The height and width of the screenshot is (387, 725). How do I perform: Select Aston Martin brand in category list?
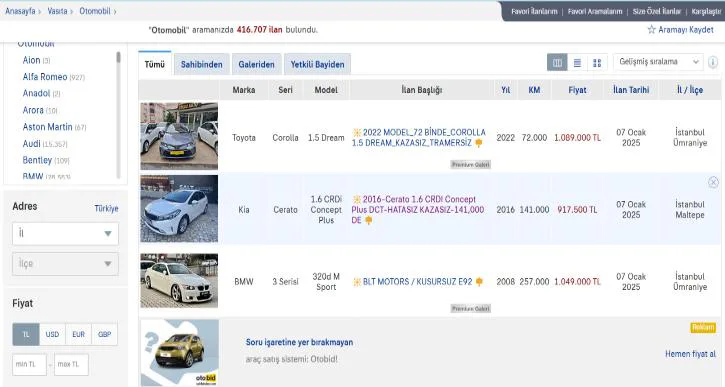48,127
